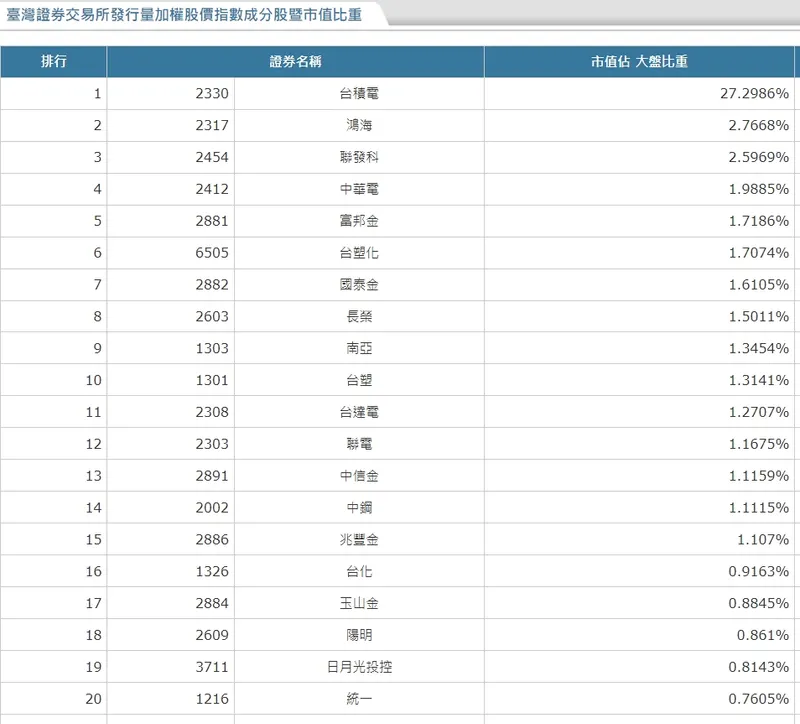Select stock code 2317
This screenshot has width=800, height=724.
[x=212, y=125]
